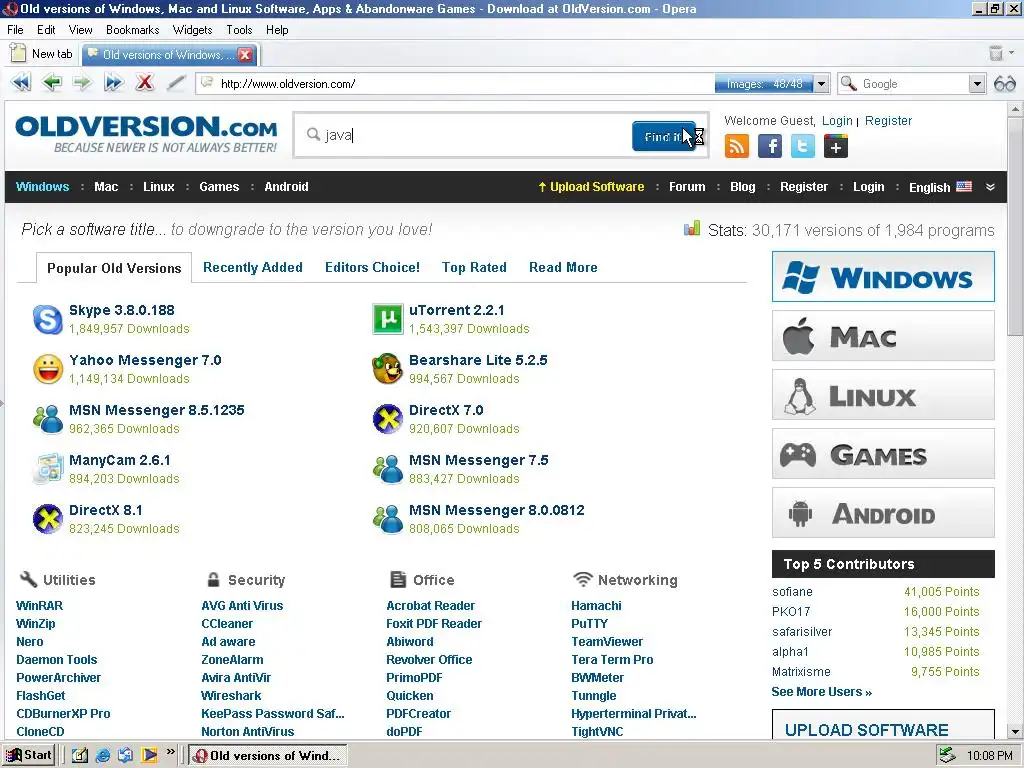This screenshot has width=1024, height=768.
Task: Click the Mac platform banner button
Action: pyautogui.click(x=883, y=336)
